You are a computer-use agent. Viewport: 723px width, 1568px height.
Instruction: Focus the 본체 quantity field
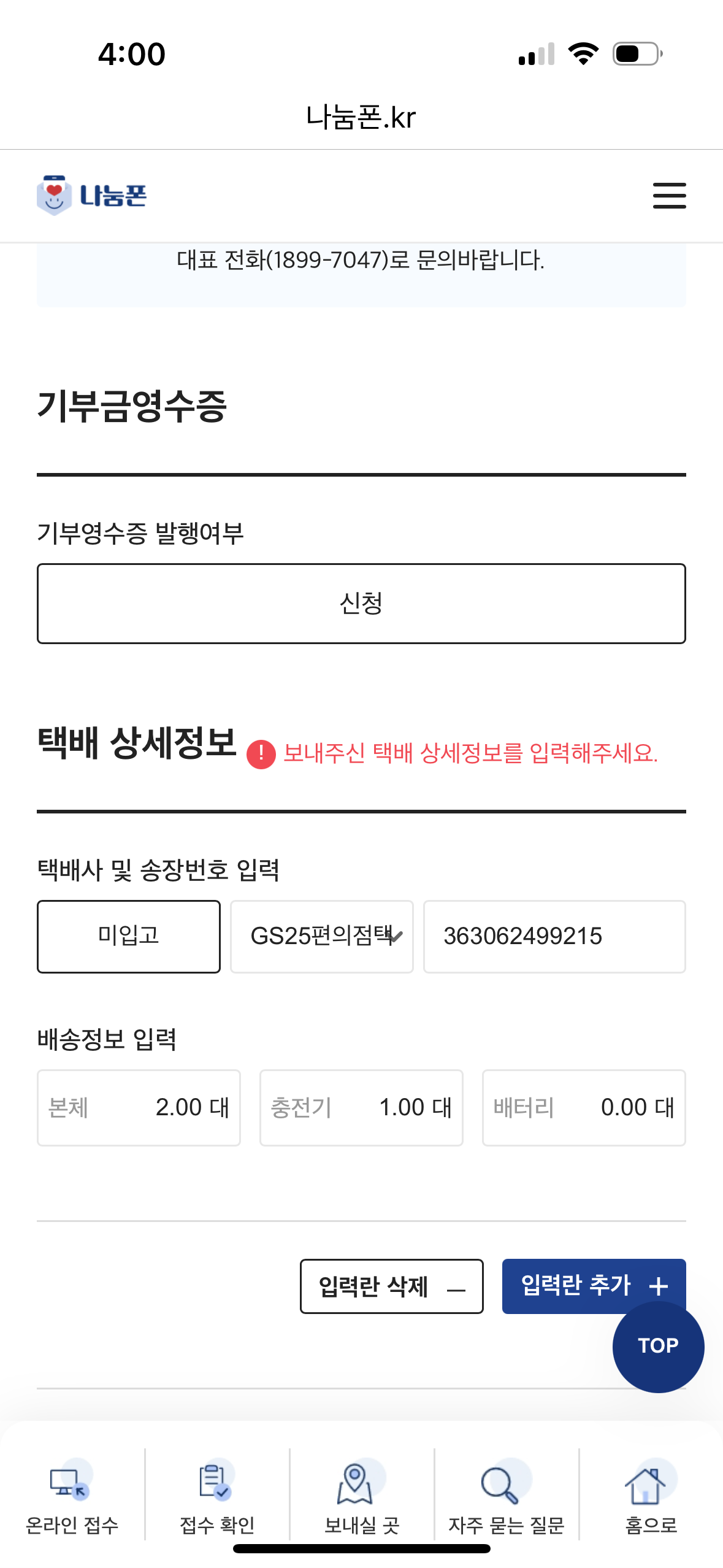[139, 1107]
